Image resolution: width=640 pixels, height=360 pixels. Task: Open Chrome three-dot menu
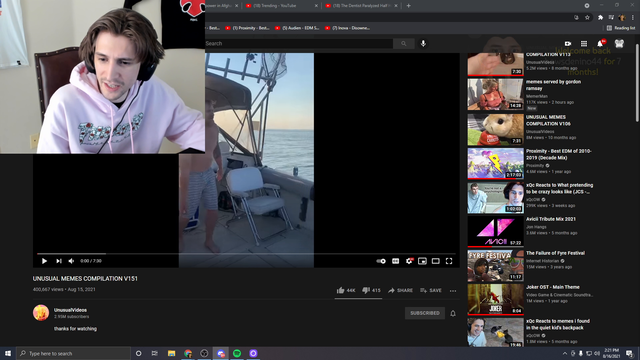pyautogui.click(x=633, y=18)
